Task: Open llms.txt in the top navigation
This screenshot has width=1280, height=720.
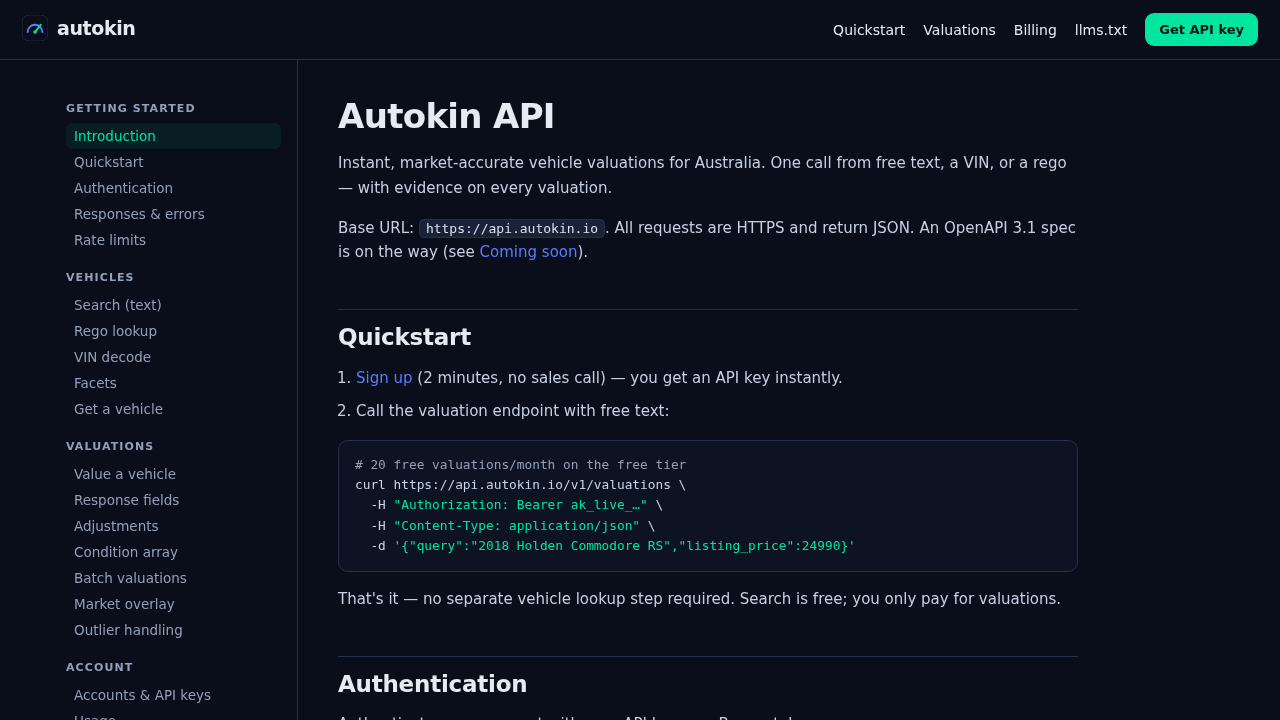Action: [1101, 30]
